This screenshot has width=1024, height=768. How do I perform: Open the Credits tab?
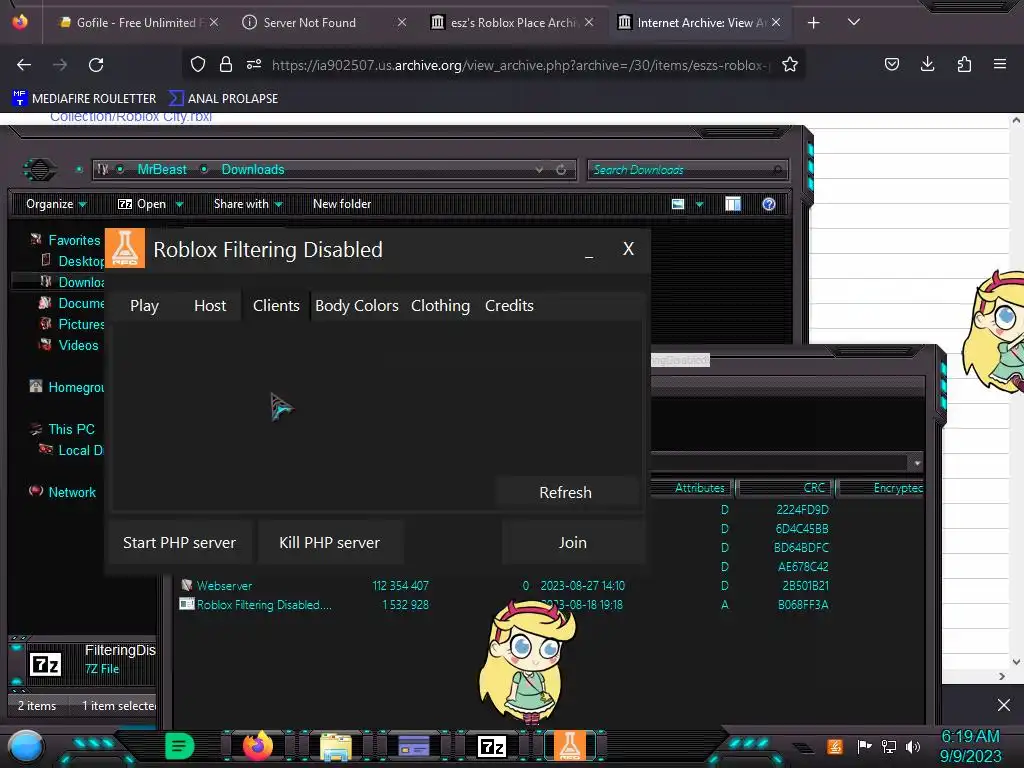[509, 306]
